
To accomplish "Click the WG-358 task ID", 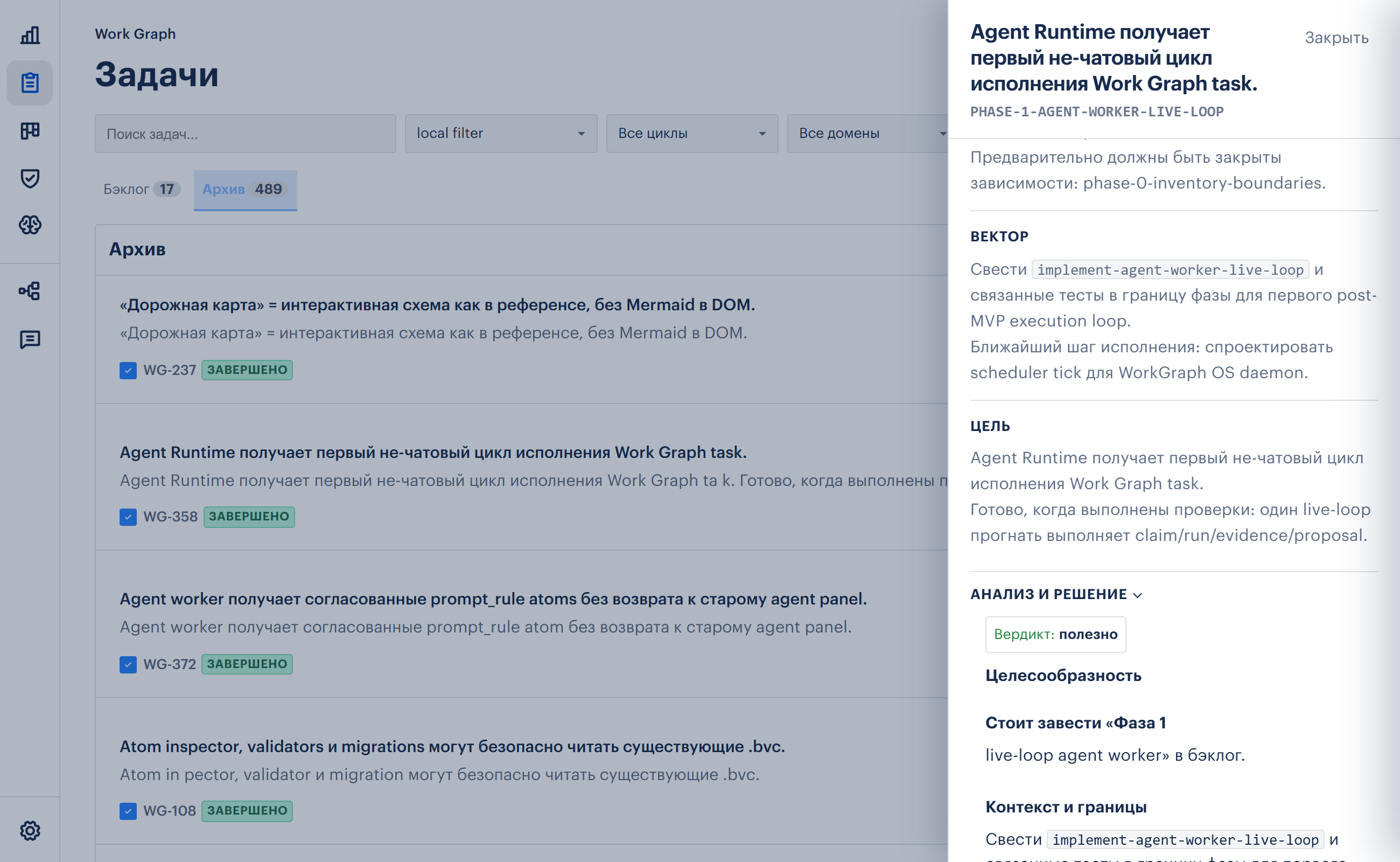I will tap(170, 517).
